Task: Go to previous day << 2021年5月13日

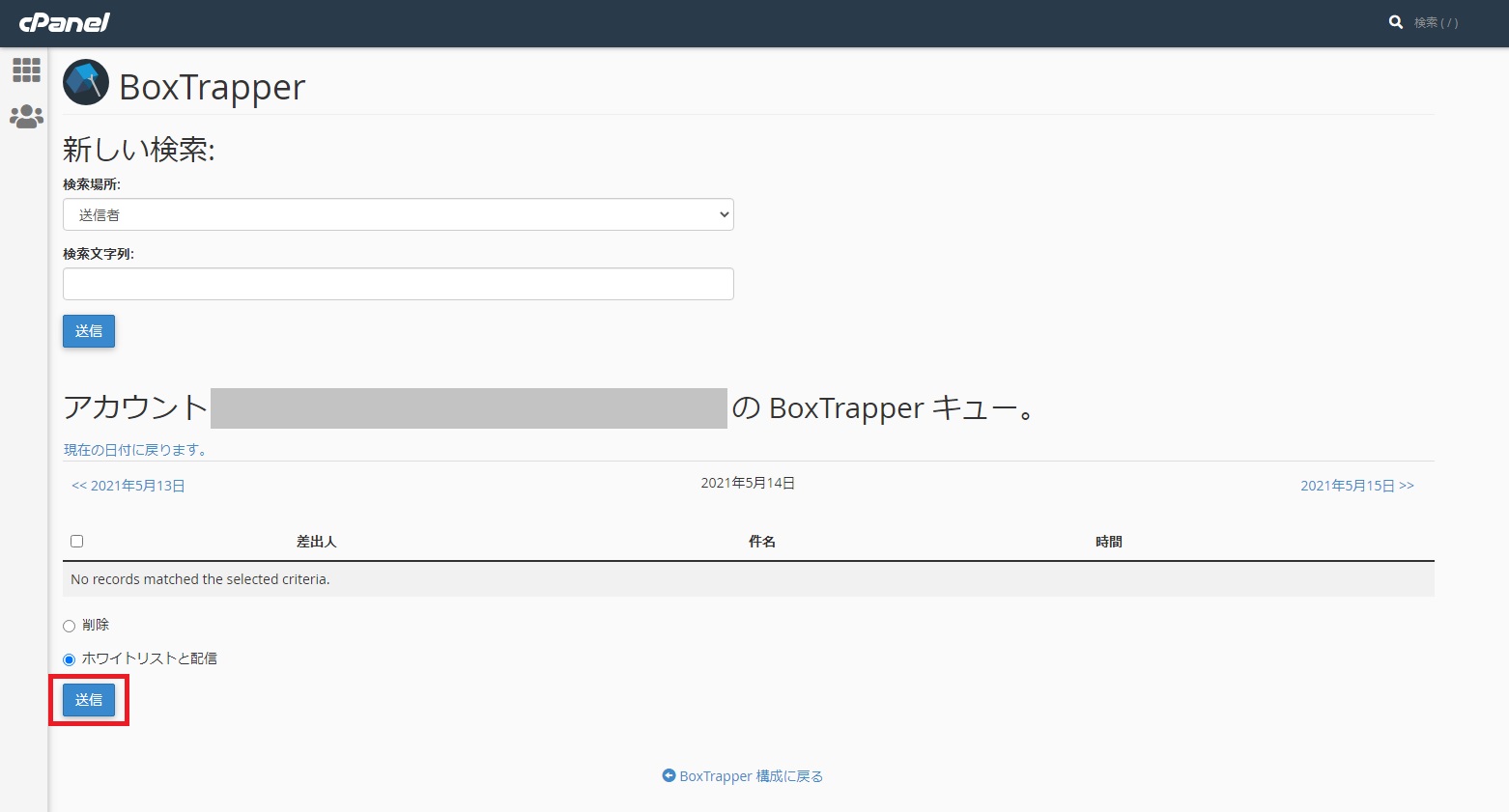Action: click(x=128, y=486)
